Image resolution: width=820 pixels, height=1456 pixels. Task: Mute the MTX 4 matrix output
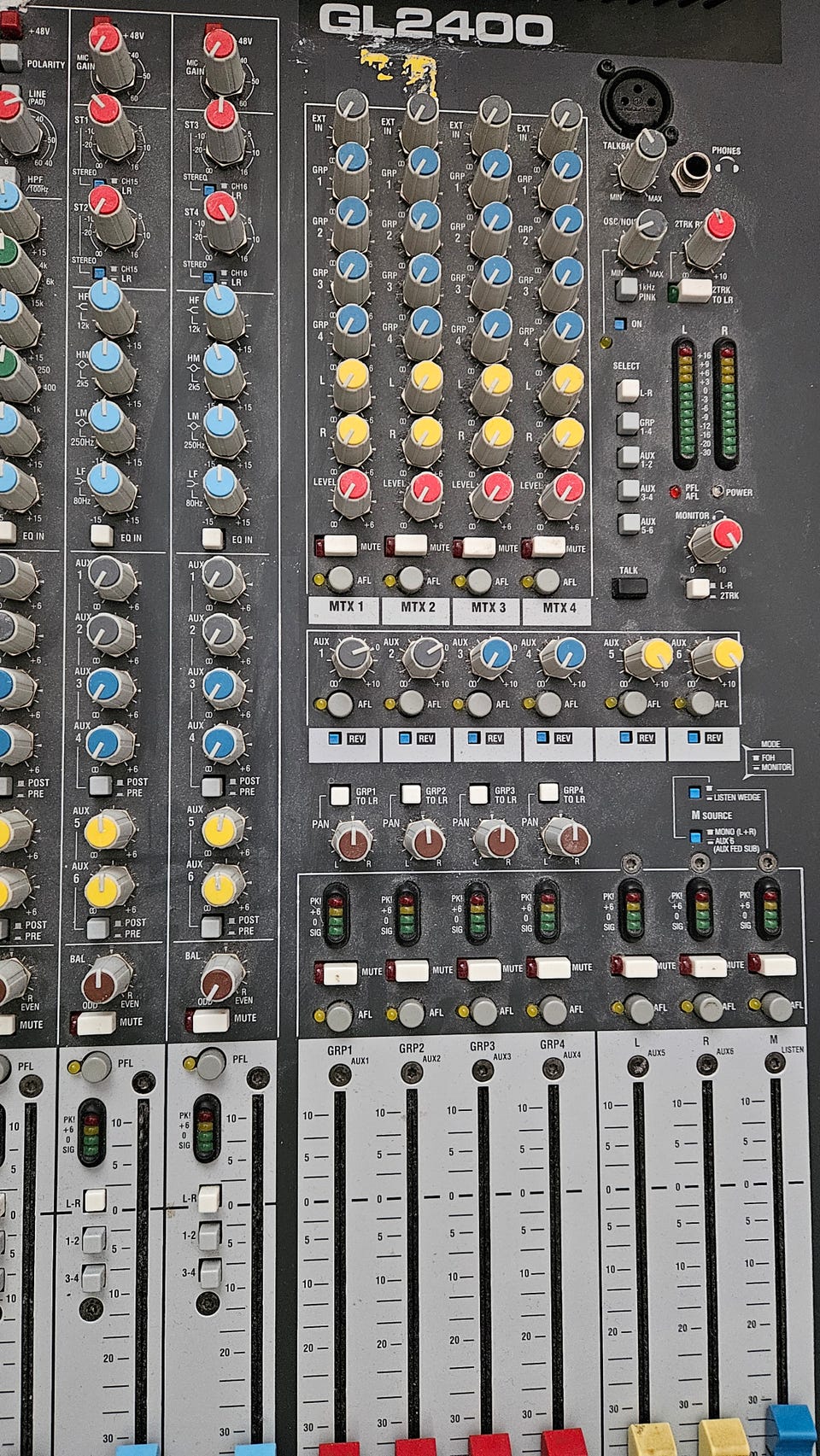click(x=548, y=546)
